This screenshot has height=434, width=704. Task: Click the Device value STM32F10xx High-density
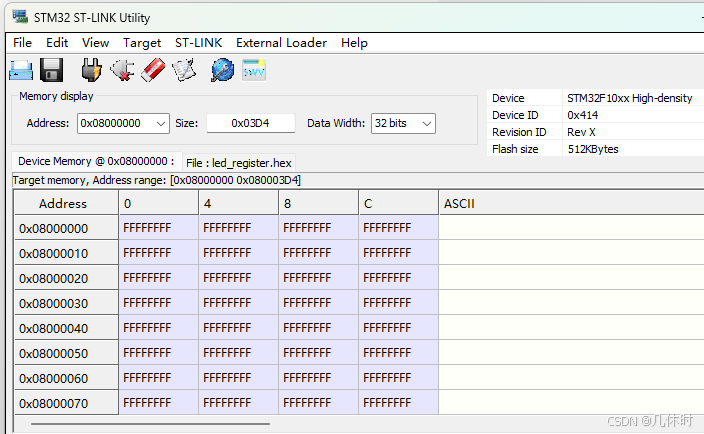pos(629,98)
